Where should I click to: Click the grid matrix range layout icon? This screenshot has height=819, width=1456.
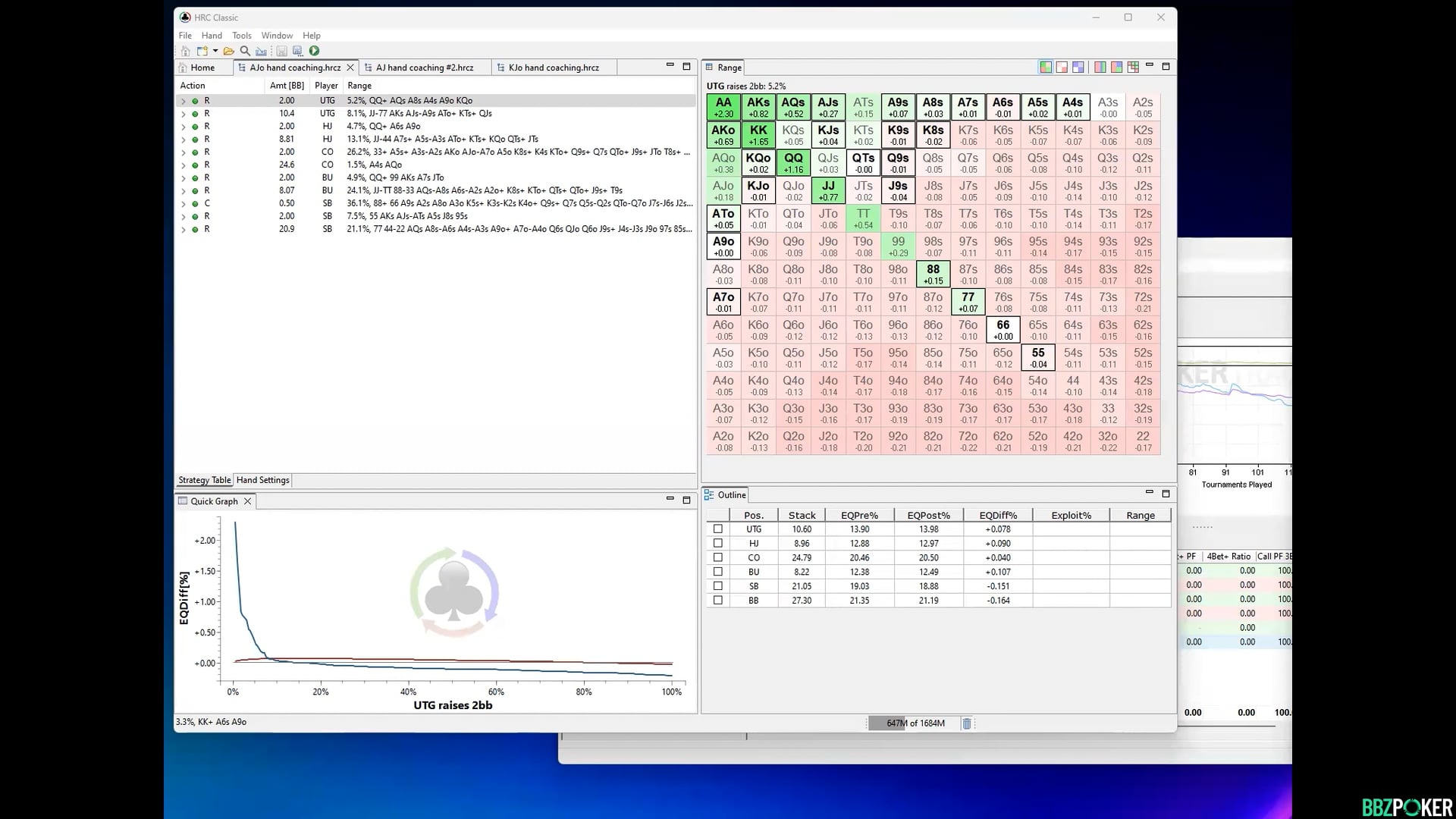1133,67
